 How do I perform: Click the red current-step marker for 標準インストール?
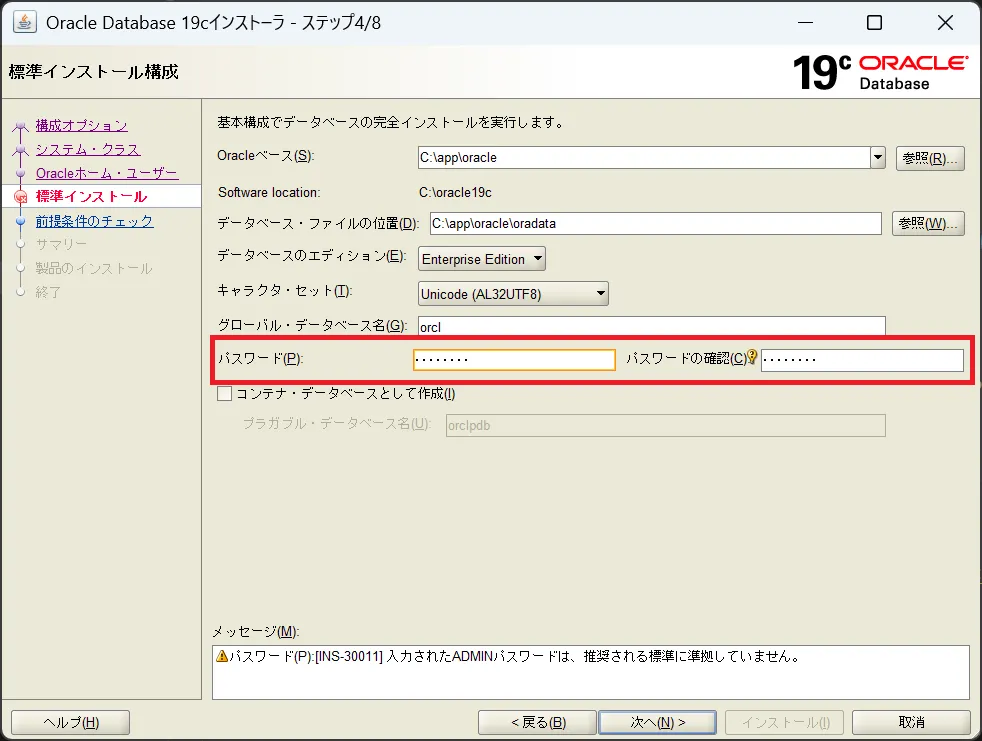pos(21,197)
